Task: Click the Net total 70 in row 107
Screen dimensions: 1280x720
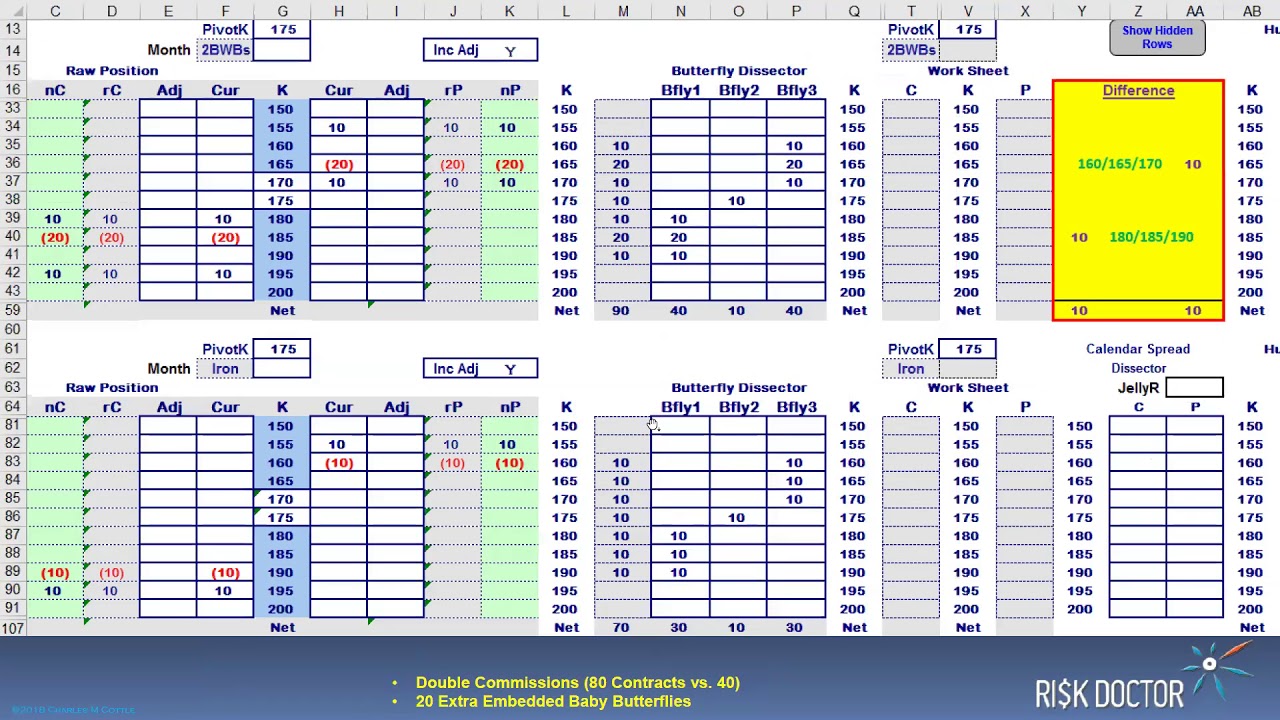Action: [x=621, y=627]
